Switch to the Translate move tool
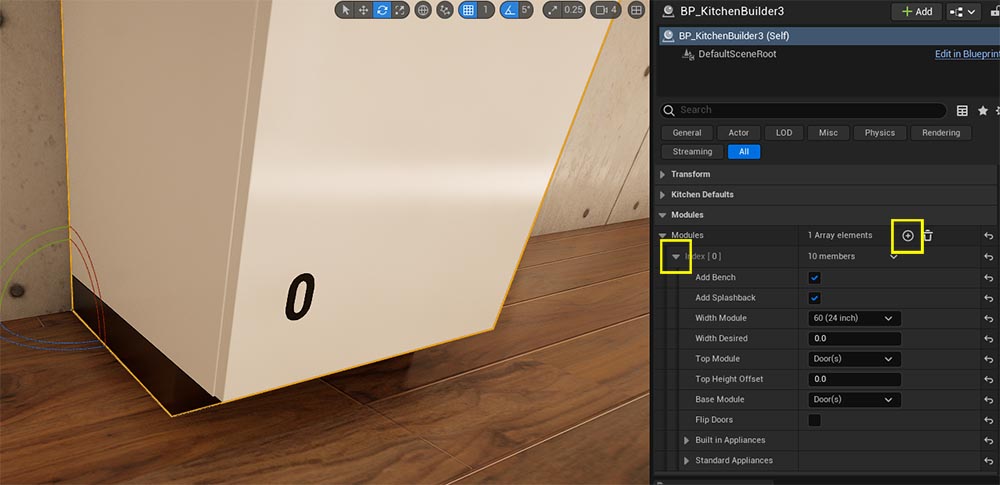This screenshot has height=485, width=1000. pyautogui.click(x=363, y=10)
